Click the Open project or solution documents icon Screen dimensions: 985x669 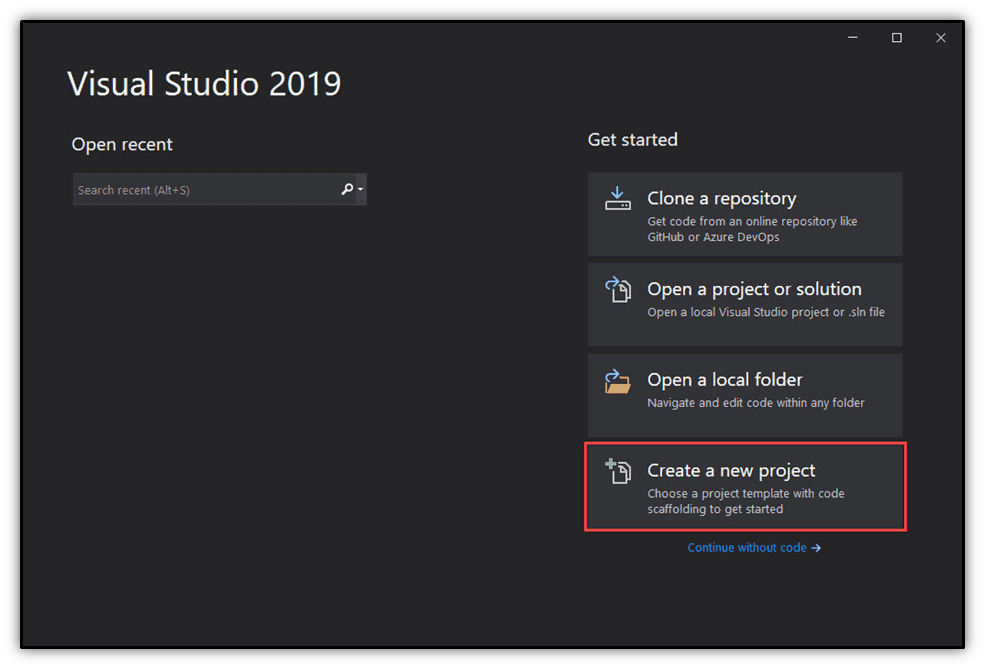(620, 289)
